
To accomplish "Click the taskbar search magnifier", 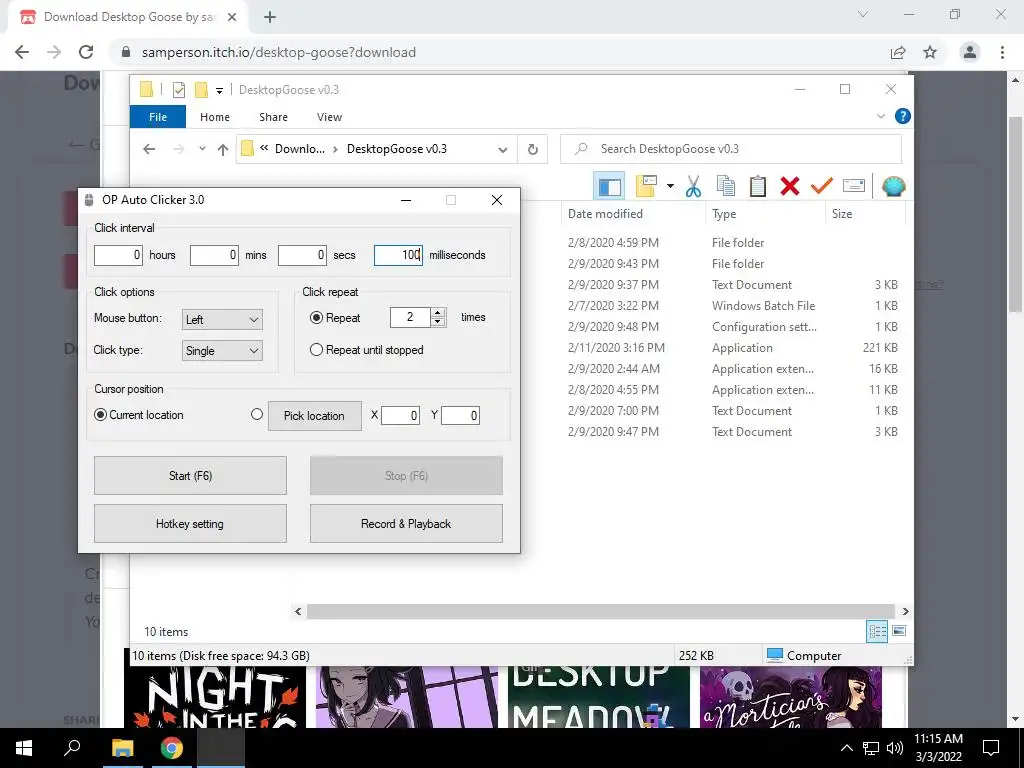I will [72, 747].
